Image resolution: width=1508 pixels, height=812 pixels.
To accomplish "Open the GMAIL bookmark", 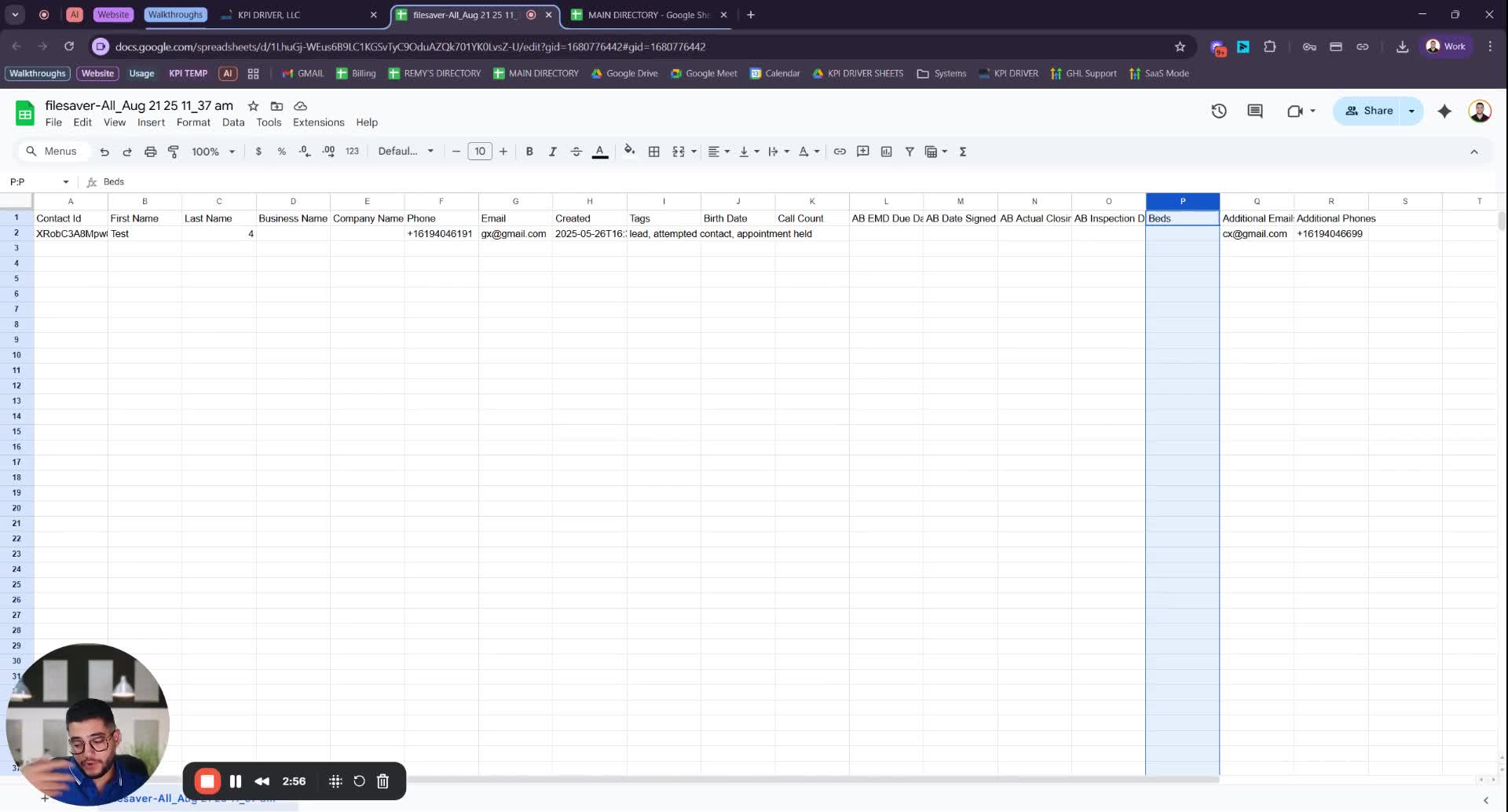I will [x=303, y=74].
